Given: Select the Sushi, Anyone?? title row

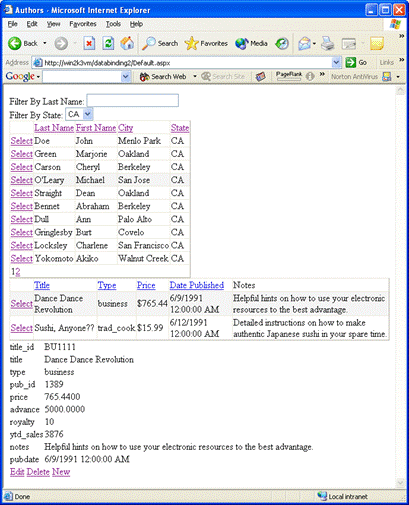Looking at the screenshot, I should click(x=22, y=328).
